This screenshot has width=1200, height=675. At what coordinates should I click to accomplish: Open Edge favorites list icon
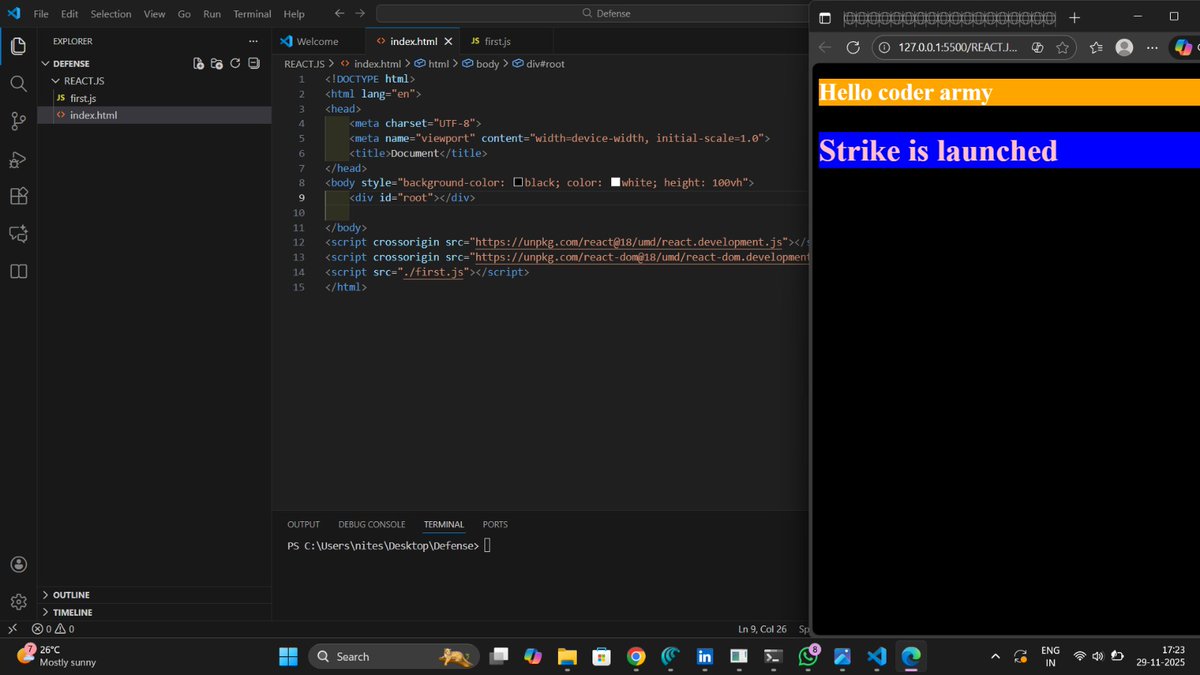(1095, 47)
